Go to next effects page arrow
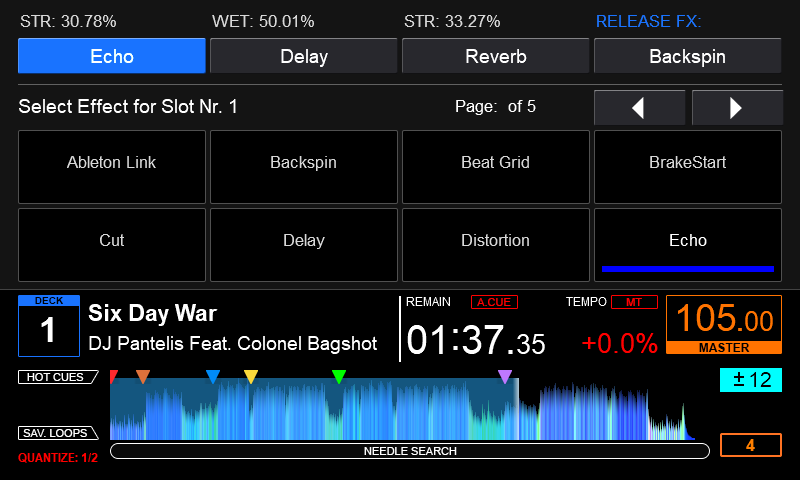This screenshot has width=800, height=480. coord(737,108)
